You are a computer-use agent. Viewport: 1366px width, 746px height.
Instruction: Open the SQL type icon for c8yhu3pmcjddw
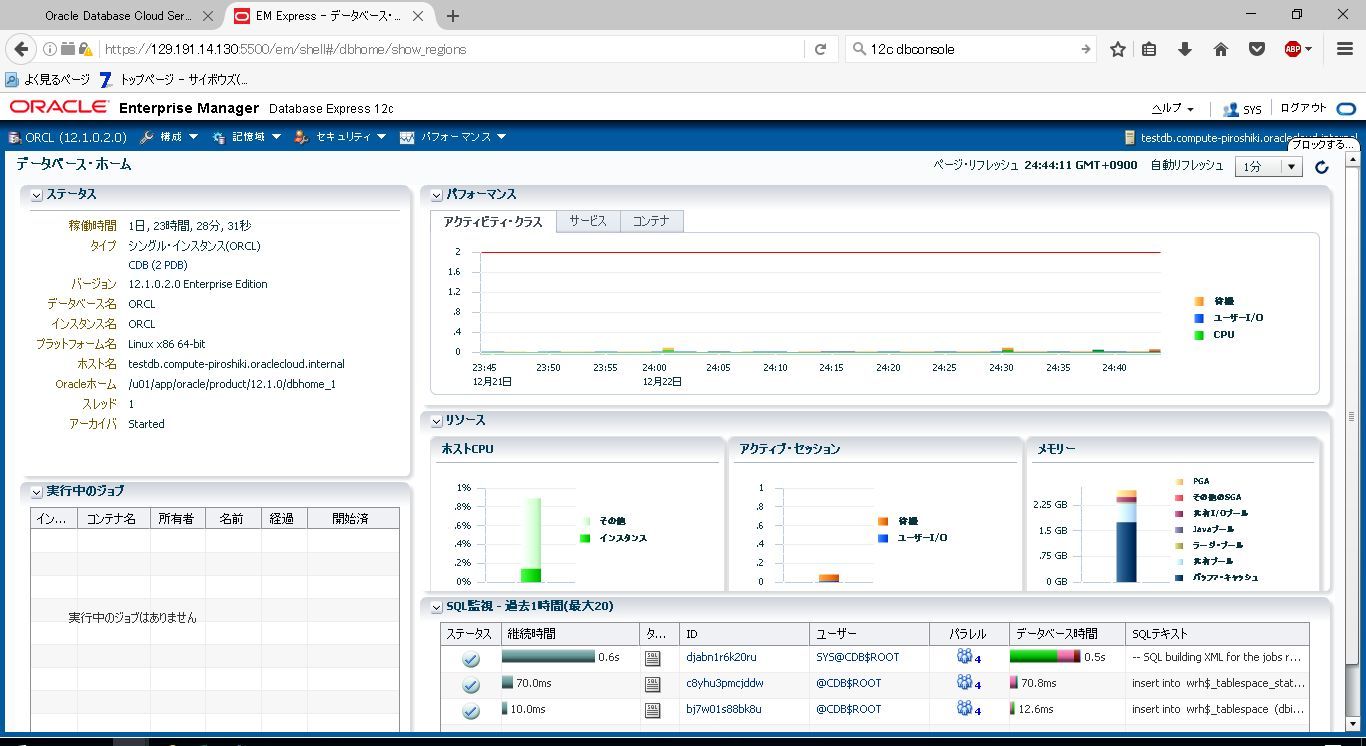(653, 684)
